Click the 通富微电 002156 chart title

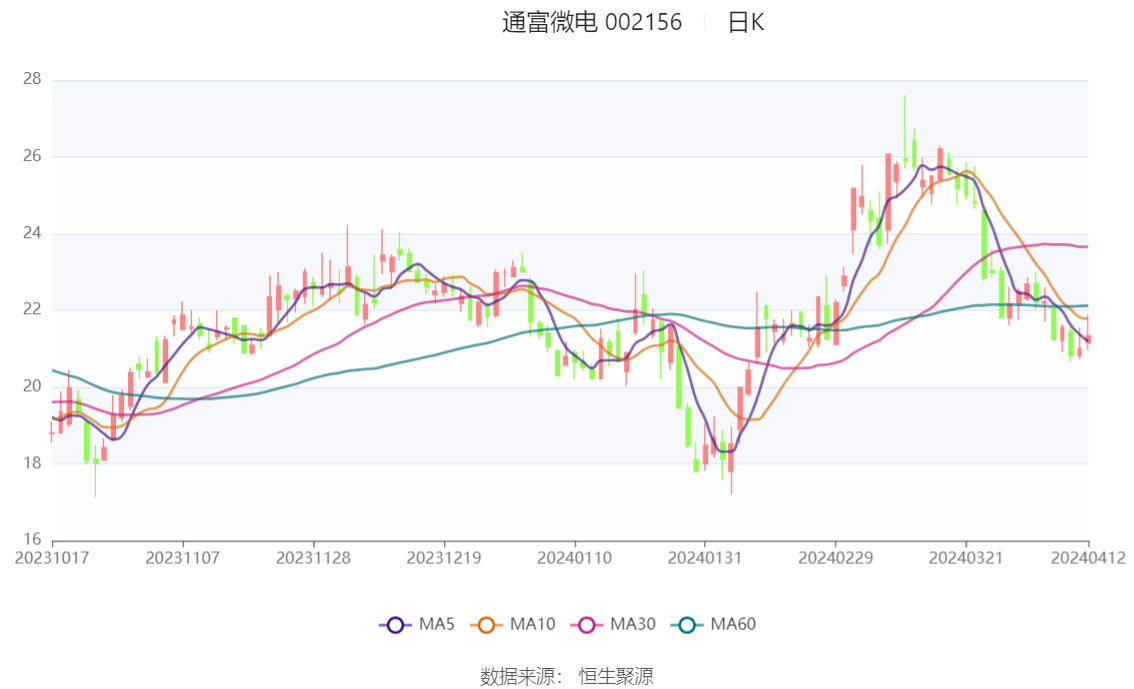[592, 23]
